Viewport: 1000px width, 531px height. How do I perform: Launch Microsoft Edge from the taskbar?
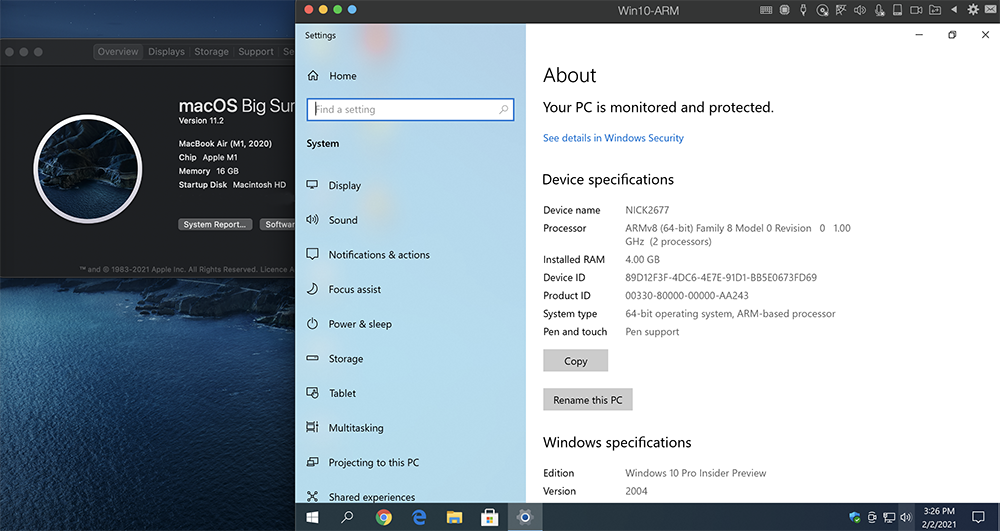click(419, 517)
